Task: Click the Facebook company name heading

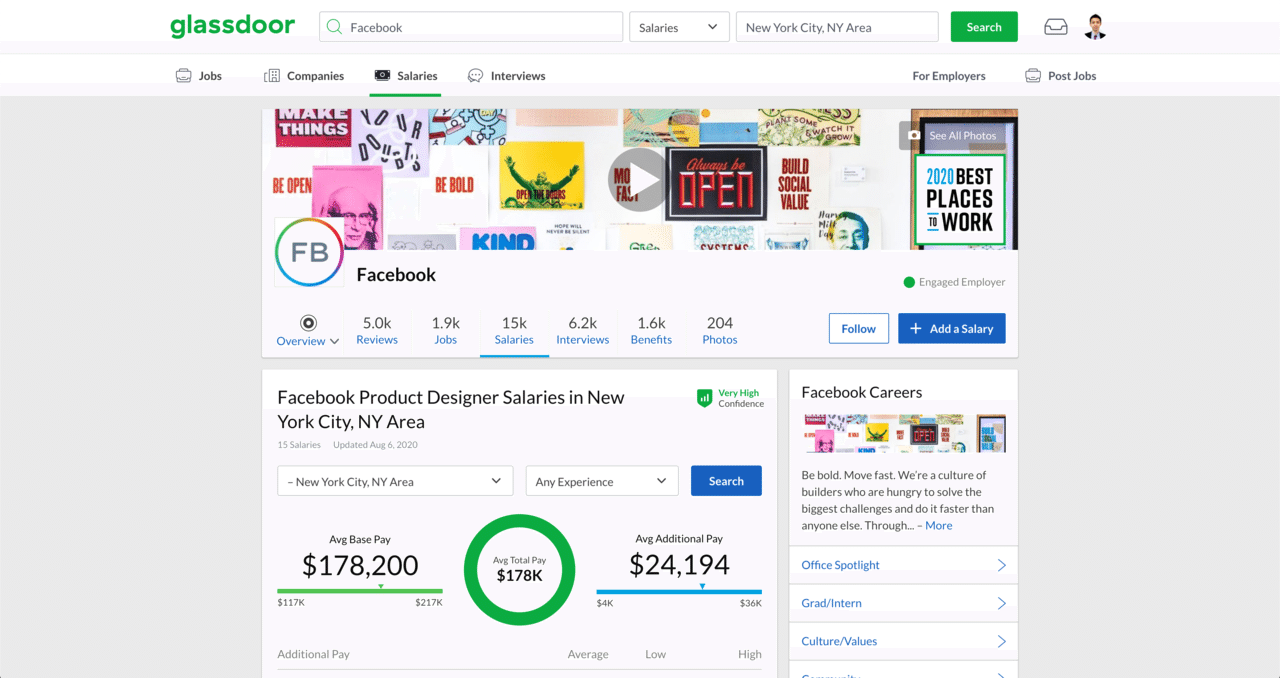Action: [396, 274]
